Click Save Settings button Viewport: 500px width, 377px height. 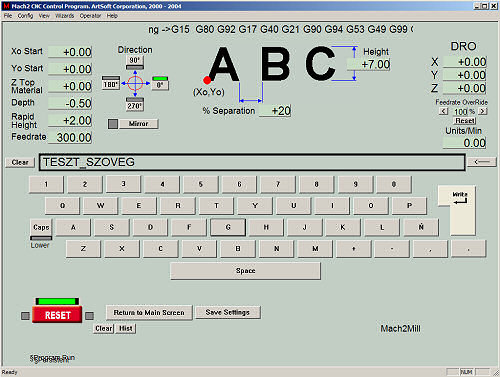click(x=228, y=312)
